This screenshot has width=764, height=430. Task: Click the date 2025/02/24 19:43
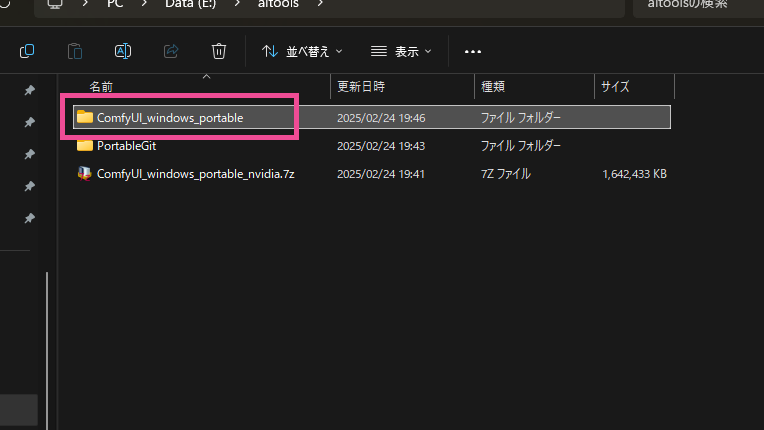[381, 146]
